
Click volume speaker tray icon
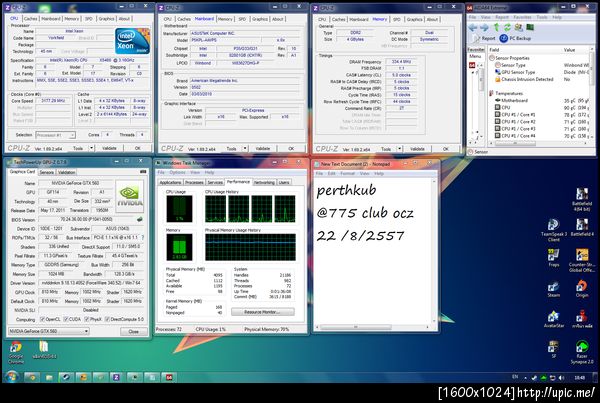click(x=561, y=378)
